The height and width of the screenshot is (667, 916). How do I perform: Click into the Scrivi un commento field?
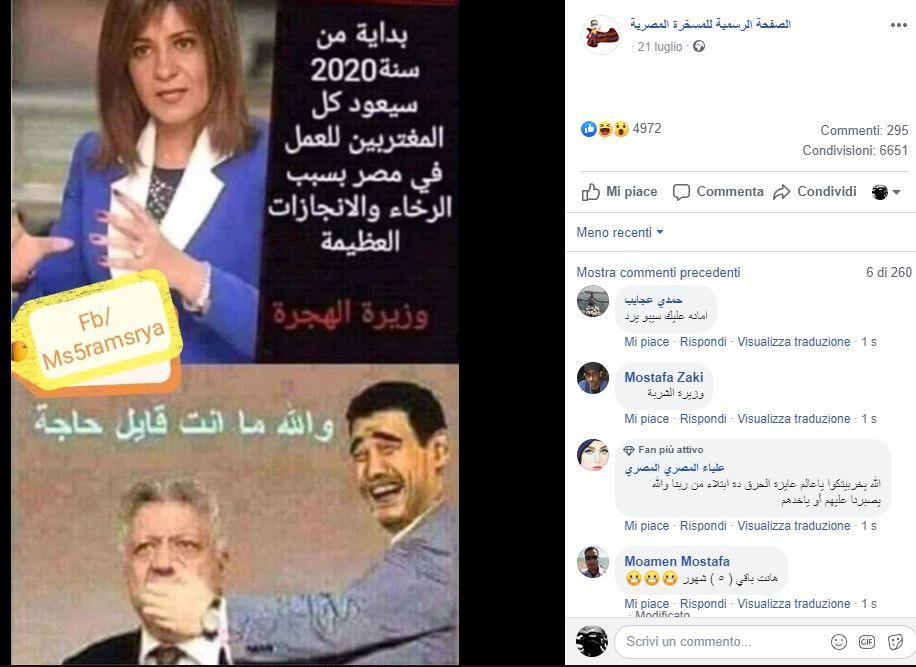(x=724, y=642)
